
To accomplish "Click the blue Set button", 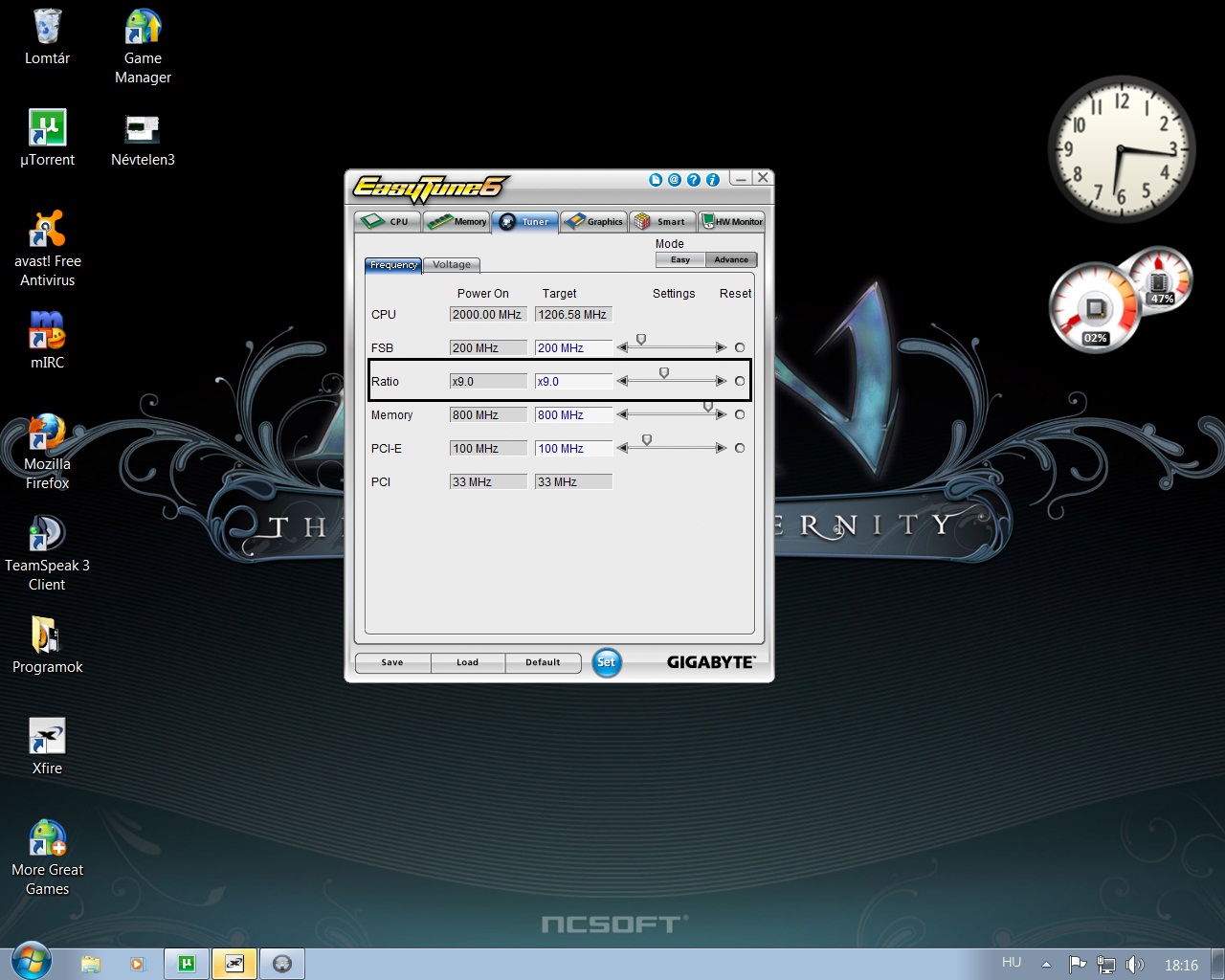I will click(607, 662).
